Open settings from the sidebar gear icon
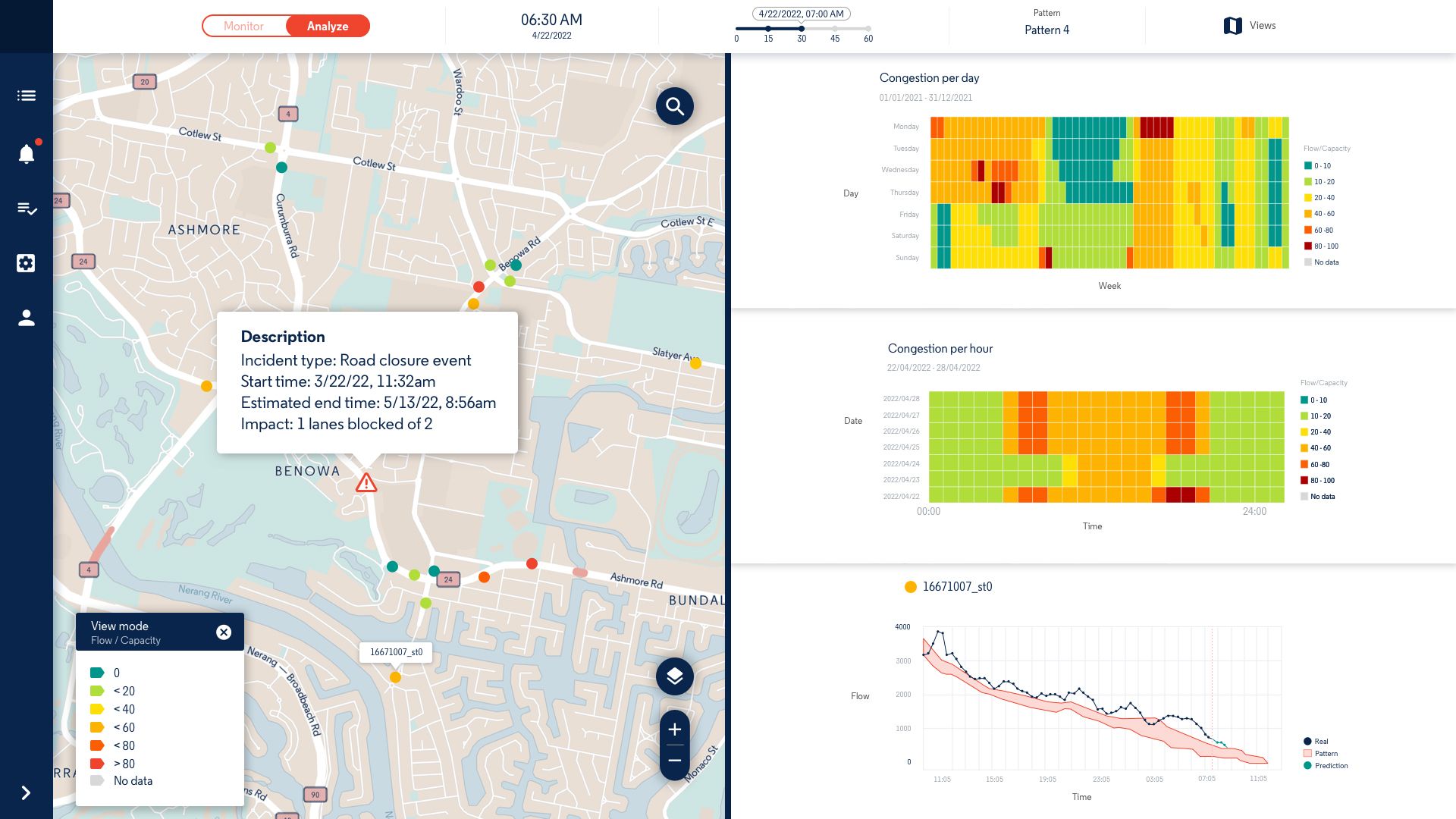 (x=26, y=263)
